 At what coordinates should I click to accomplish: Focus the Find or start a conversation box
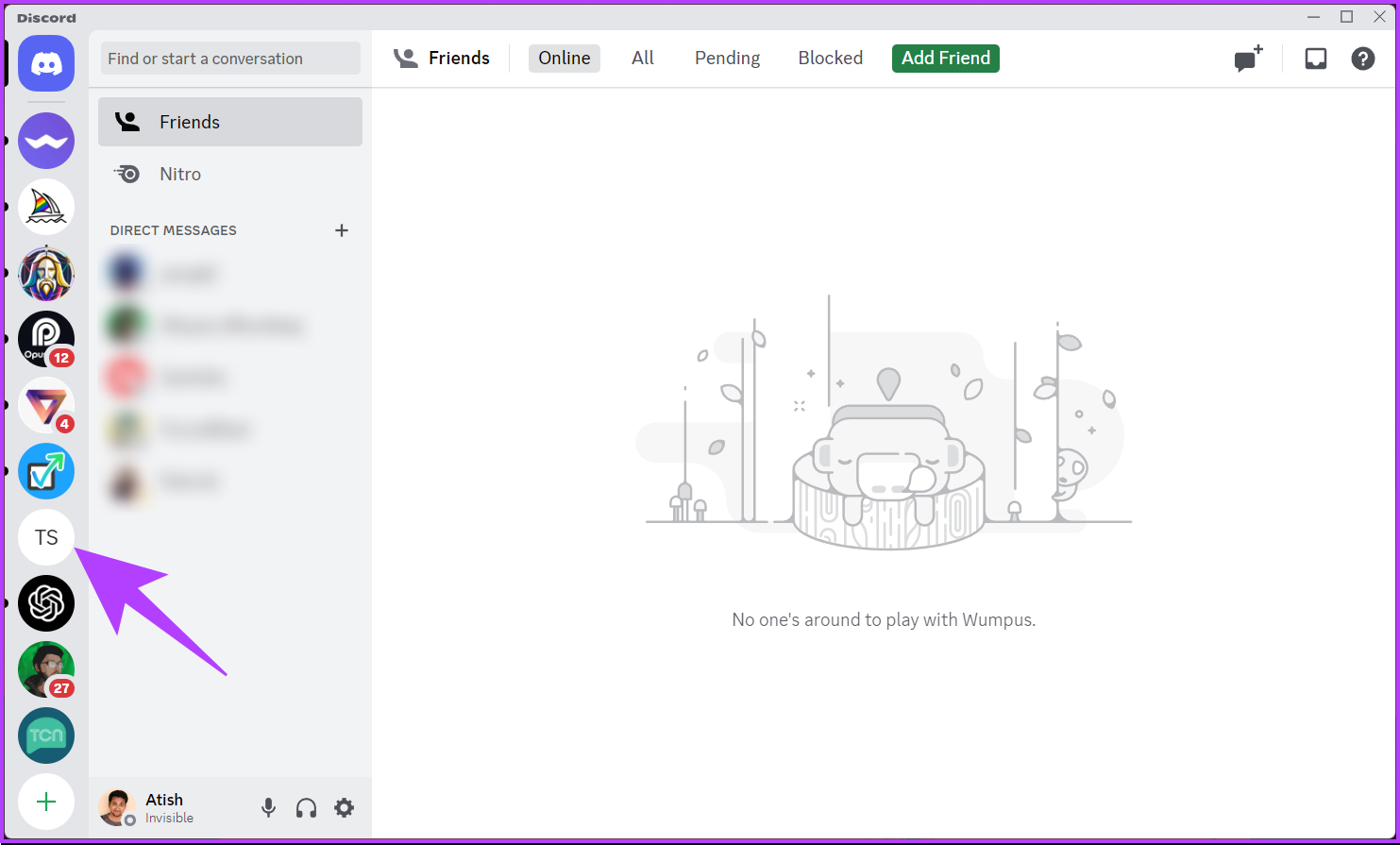pos(230,58)
